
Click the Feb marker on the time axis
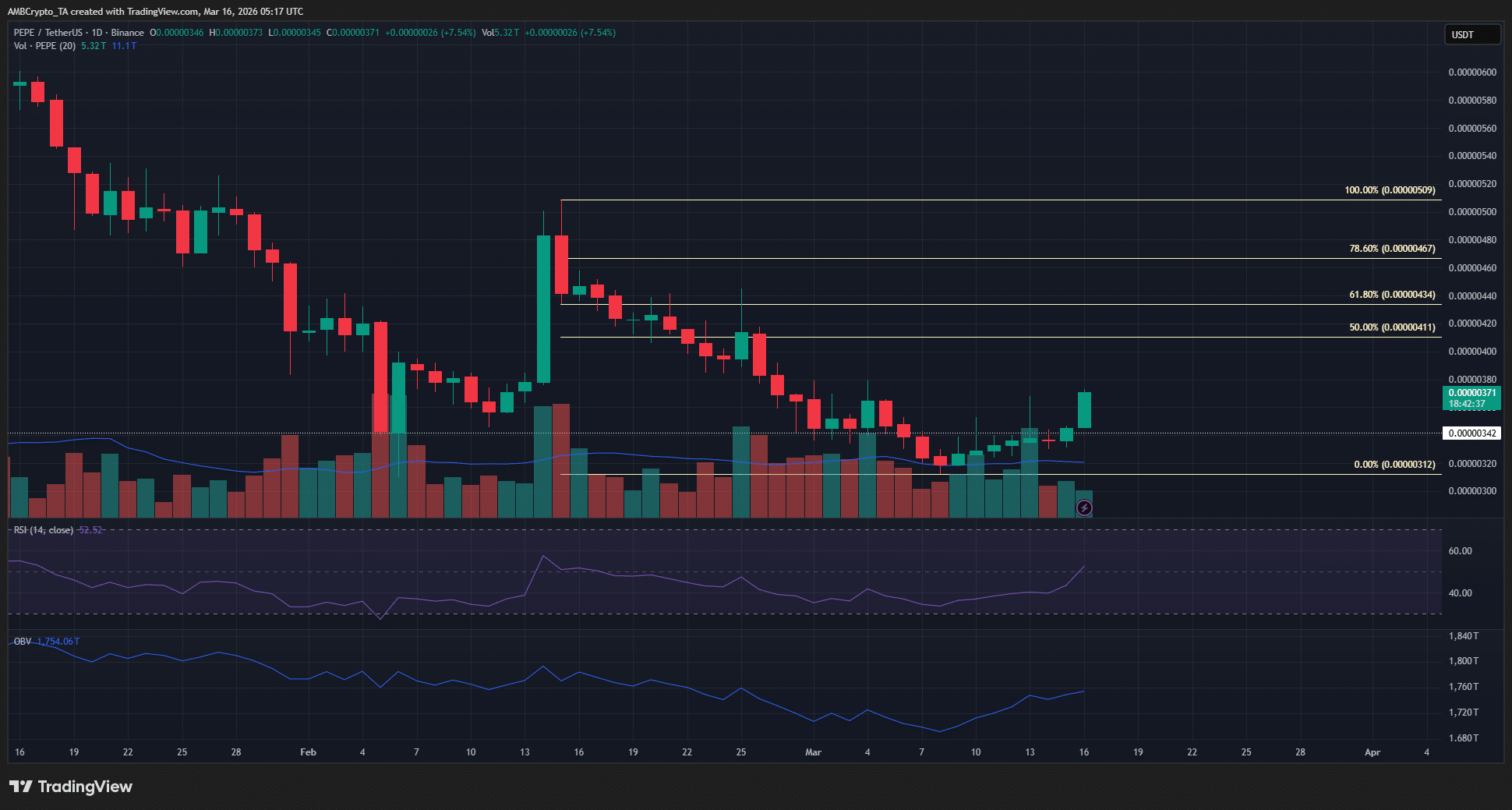(308, 752)
